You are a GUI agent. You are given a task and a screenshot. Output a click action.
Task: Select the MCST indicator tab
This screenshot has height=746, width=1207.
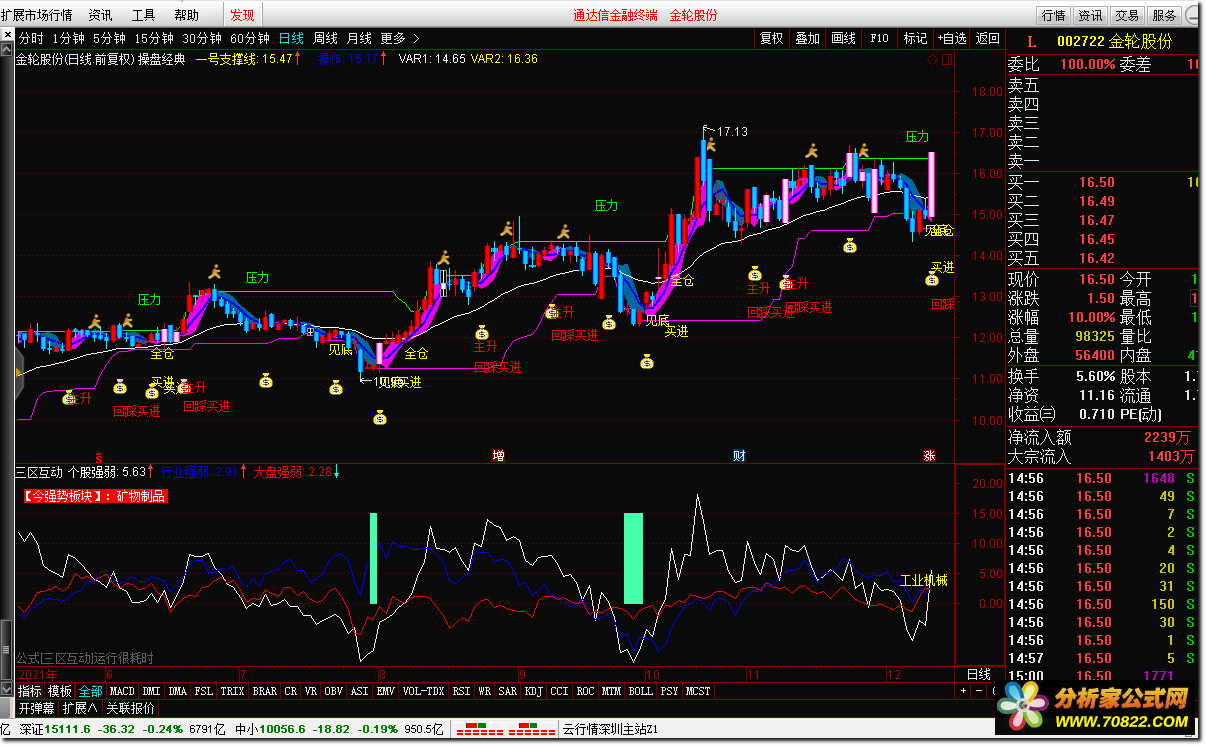697,691
